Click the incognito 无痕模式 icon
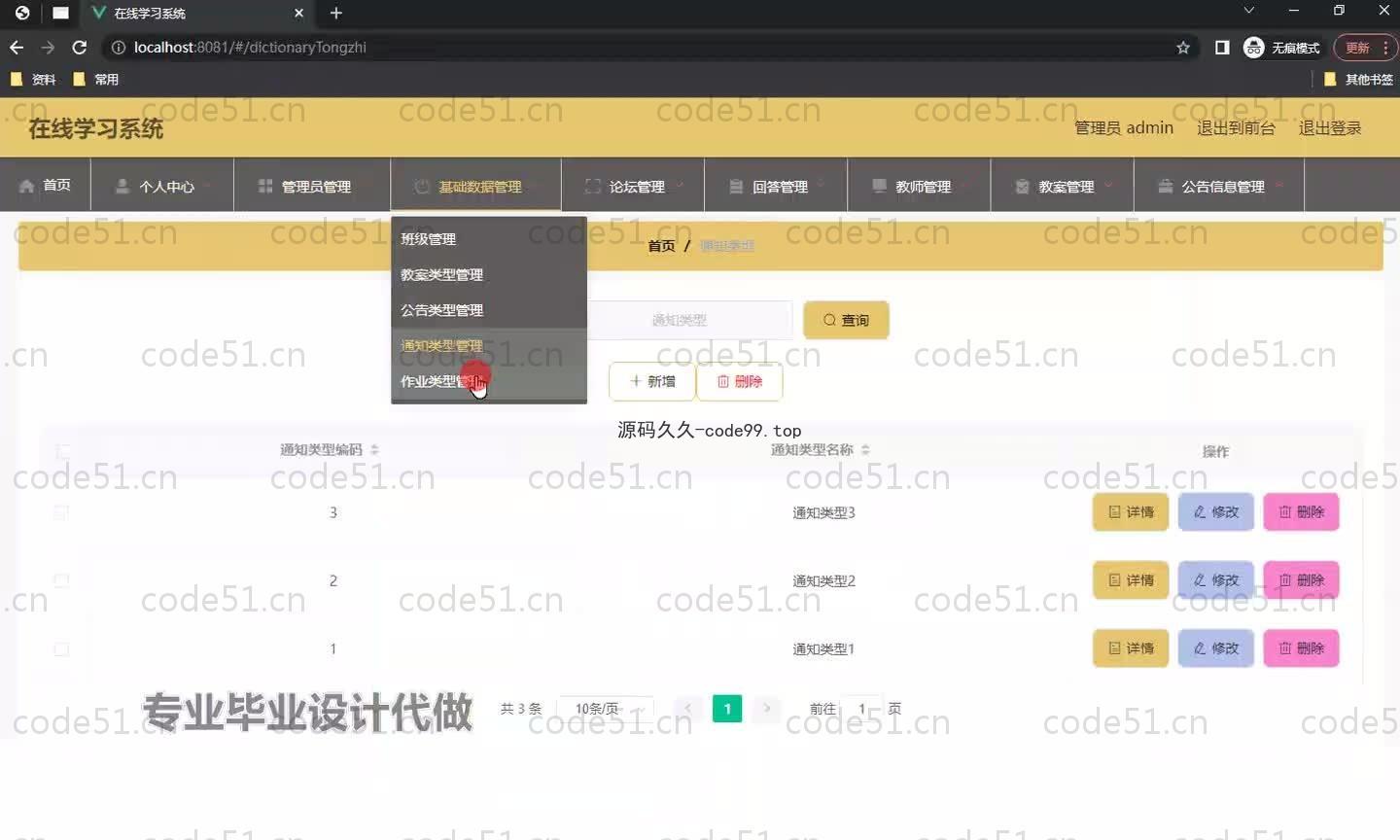The width and height of the screenshot is (1400, 840). pos(1254,47)
